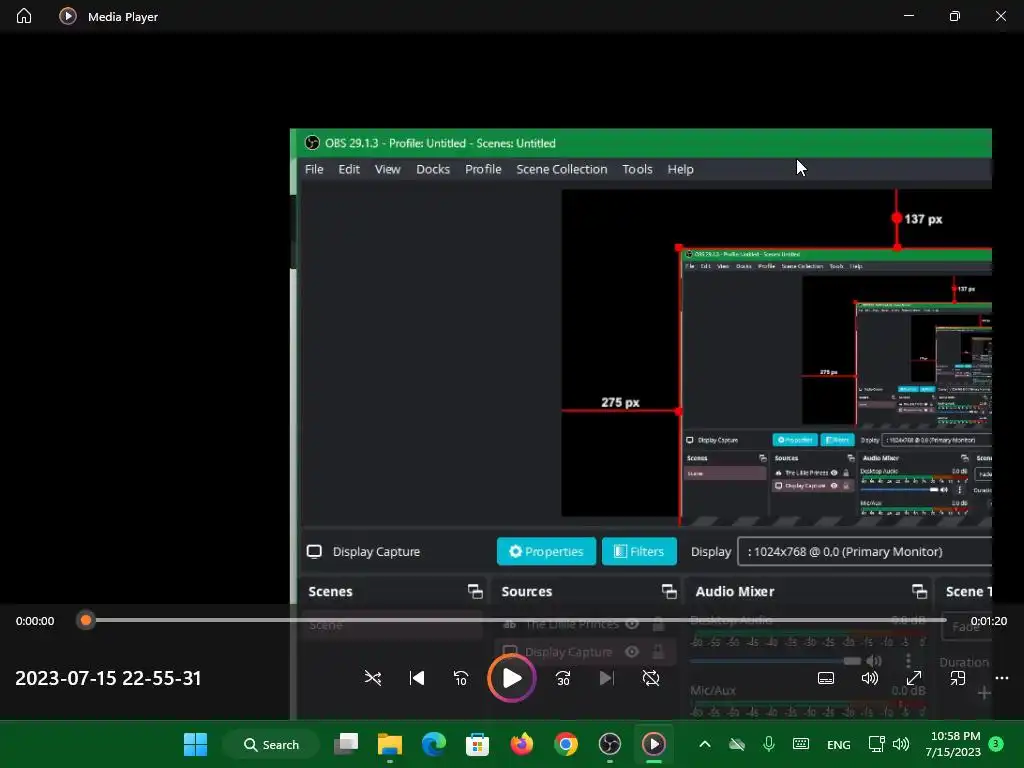Screen dimensions: 1024x768
Task: Go to the previous track
Action: pos(417,678)
